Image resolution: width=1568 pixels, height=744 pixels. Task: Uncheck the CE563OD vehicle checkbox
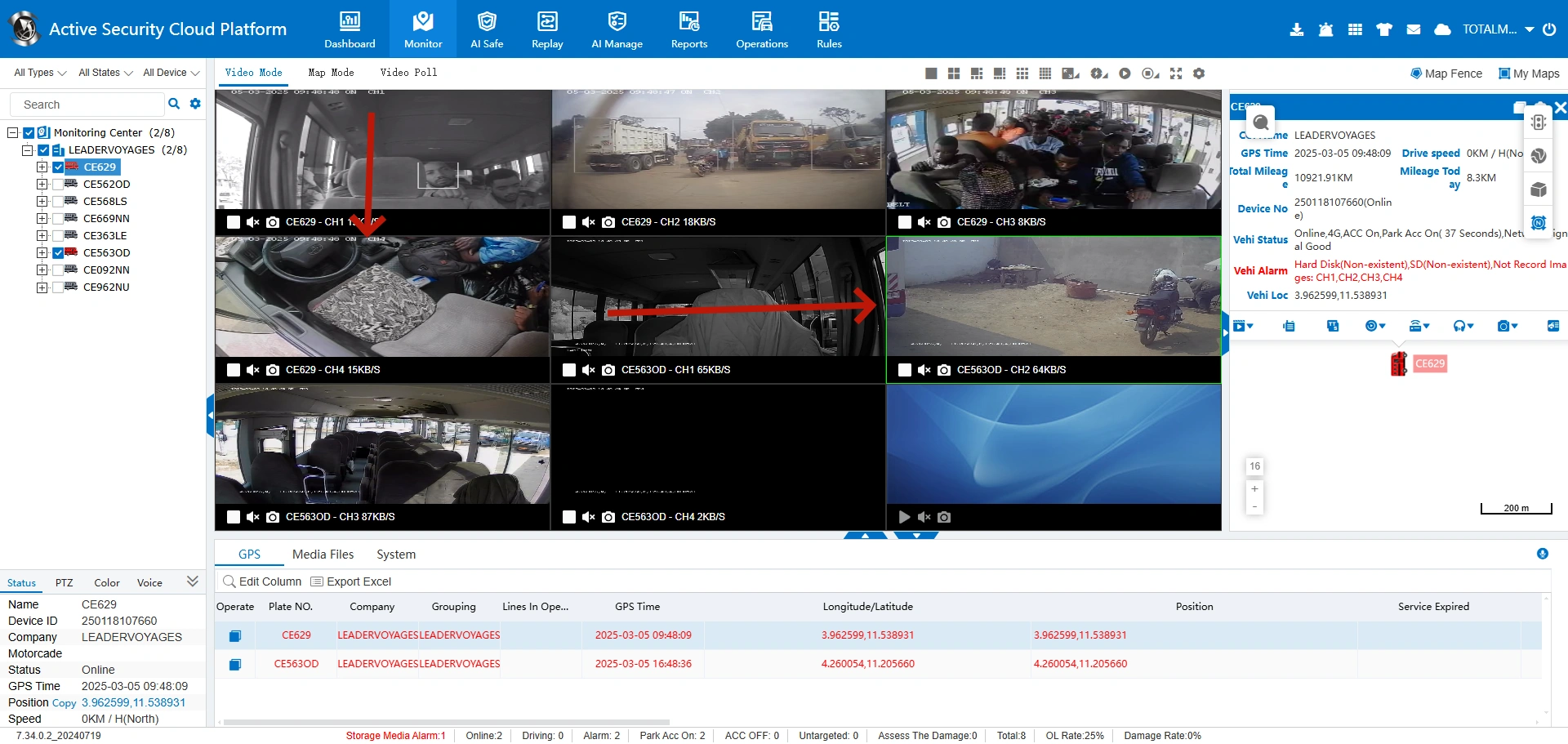[x=58, y=253]
